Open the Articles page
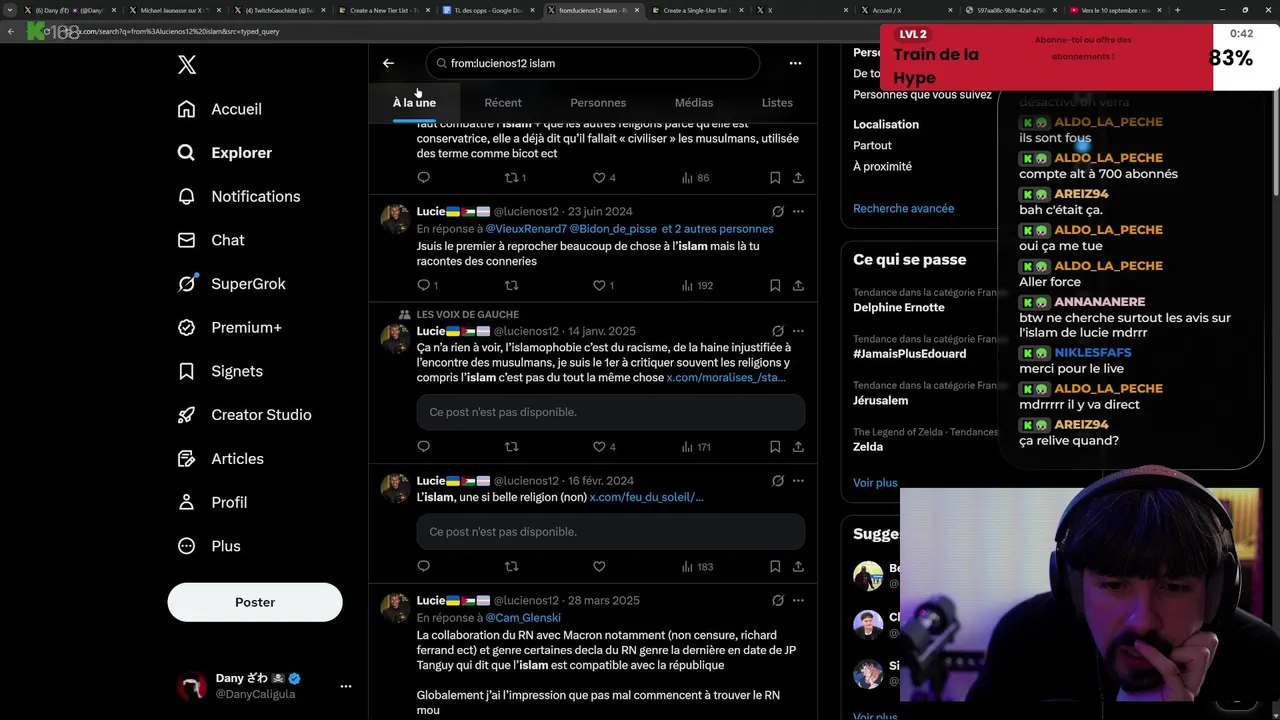Image resolution: width=1280 pixels, height=720 pixels. click(x=221, y=459)
